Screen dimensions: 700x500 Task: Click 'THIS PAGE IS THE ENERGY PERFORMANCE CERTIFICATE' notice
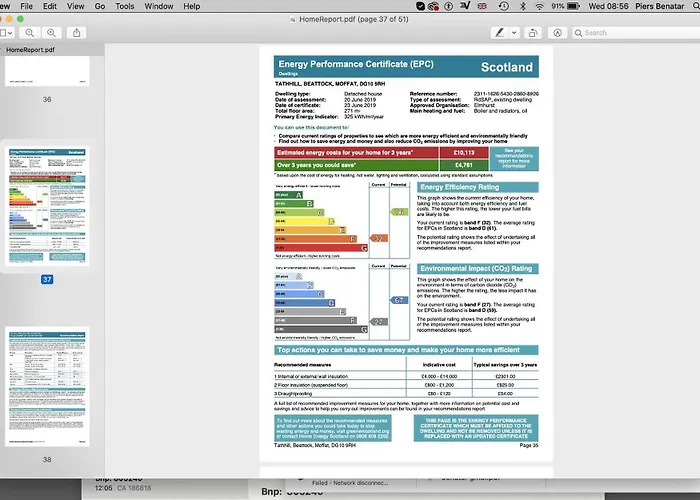click(x=476, y=428)
